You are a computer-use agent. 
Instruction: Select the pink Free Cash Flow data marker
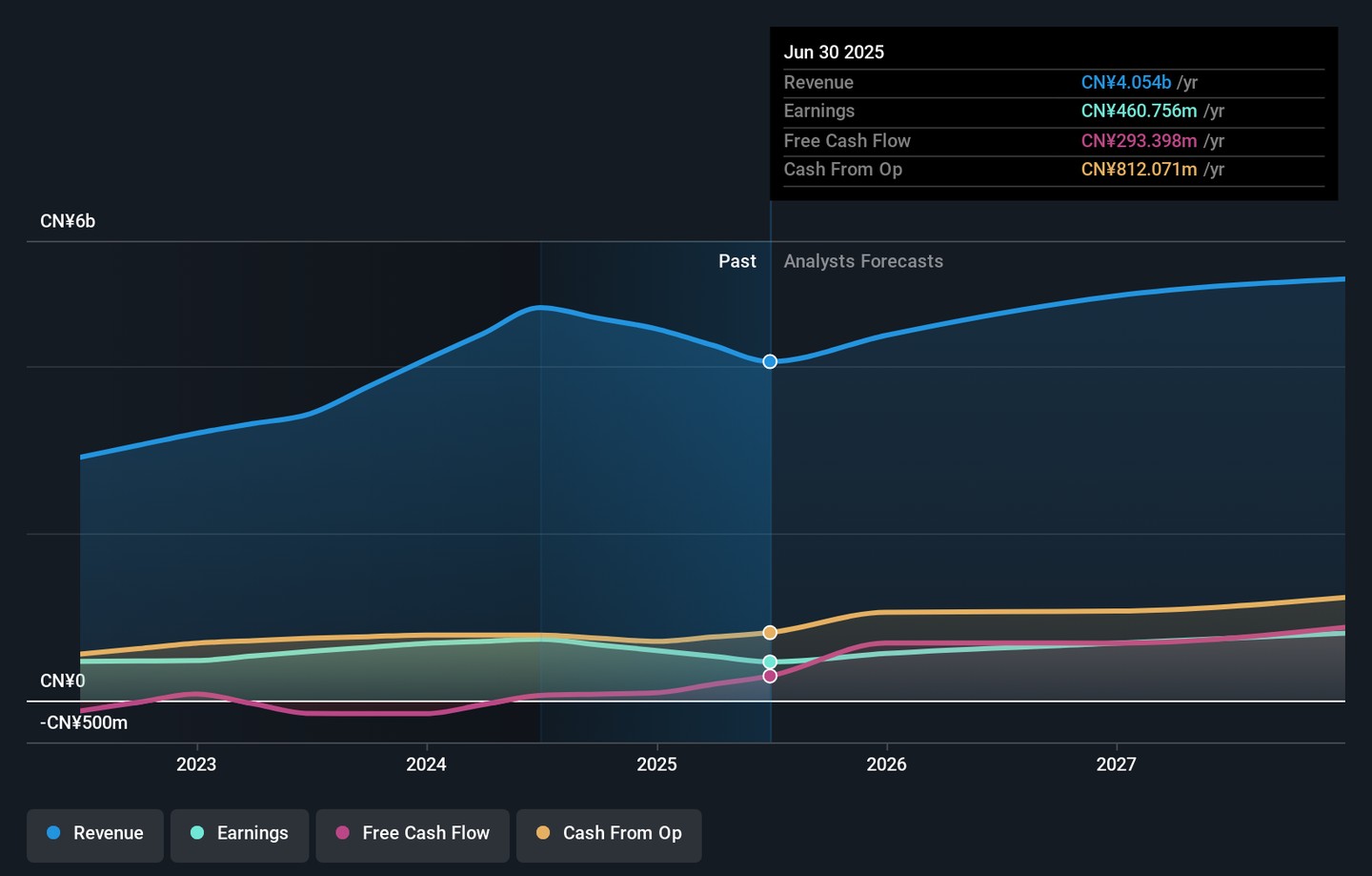coord(770,676)
